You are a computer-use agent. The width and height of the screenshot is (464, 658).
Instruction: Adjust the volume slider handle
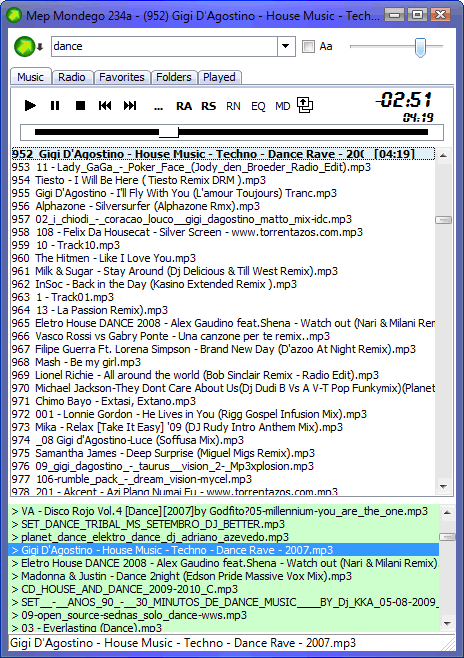pos(420,47)
